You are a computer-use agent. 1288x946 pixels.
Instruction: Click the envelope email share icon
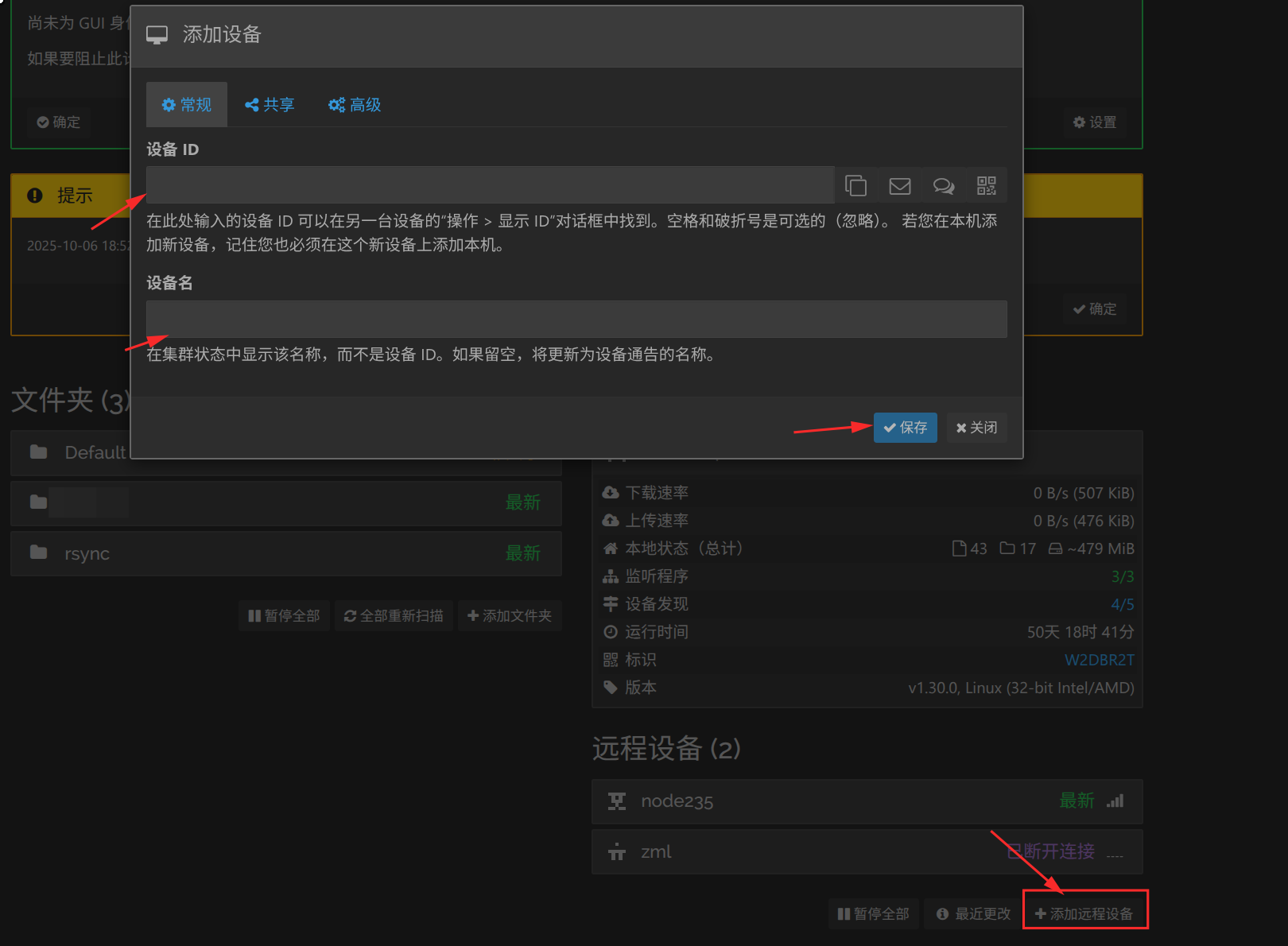tap(899, 186)
